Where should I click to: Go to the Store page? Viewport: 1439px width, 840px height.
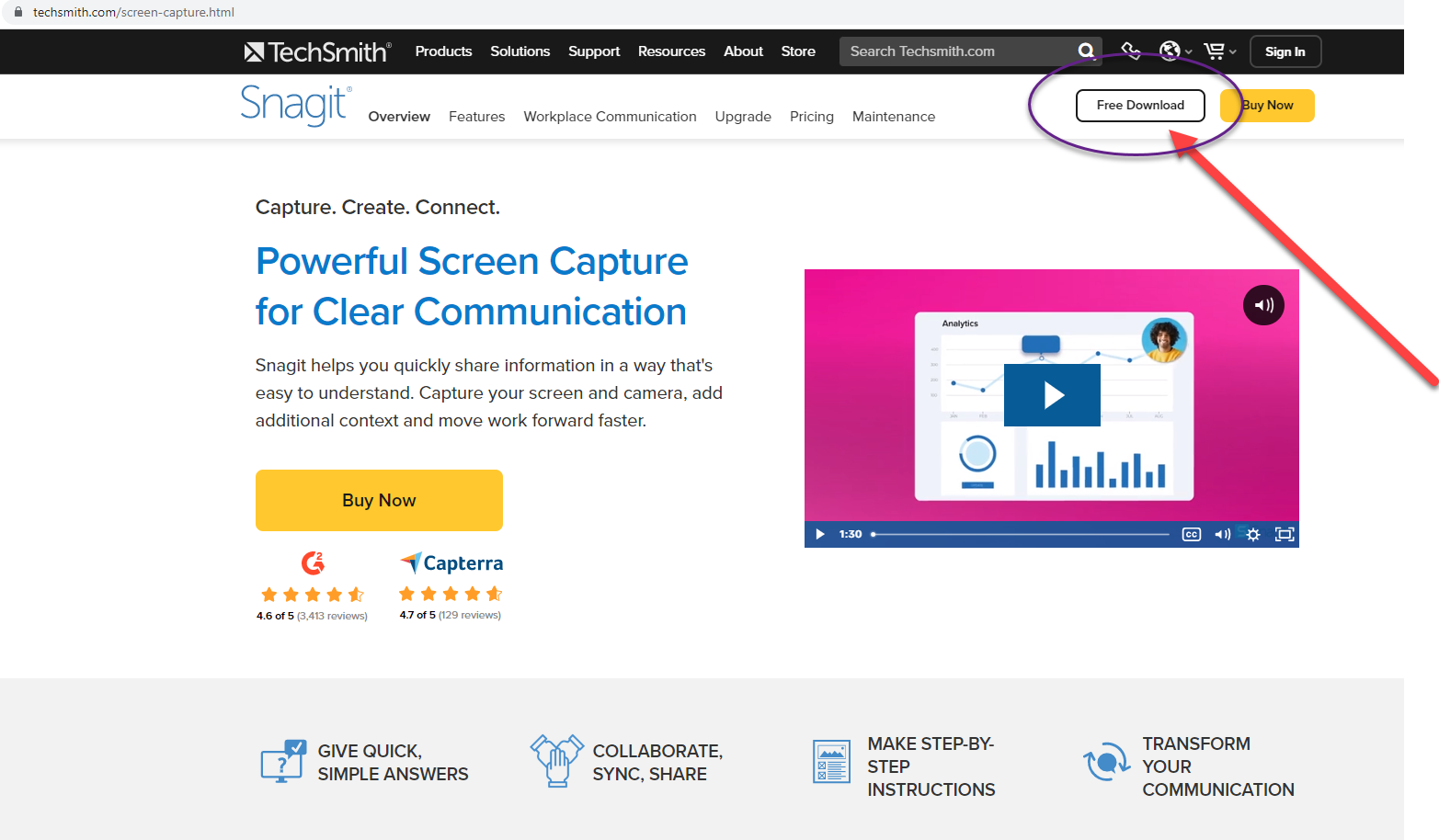point(798,51)
